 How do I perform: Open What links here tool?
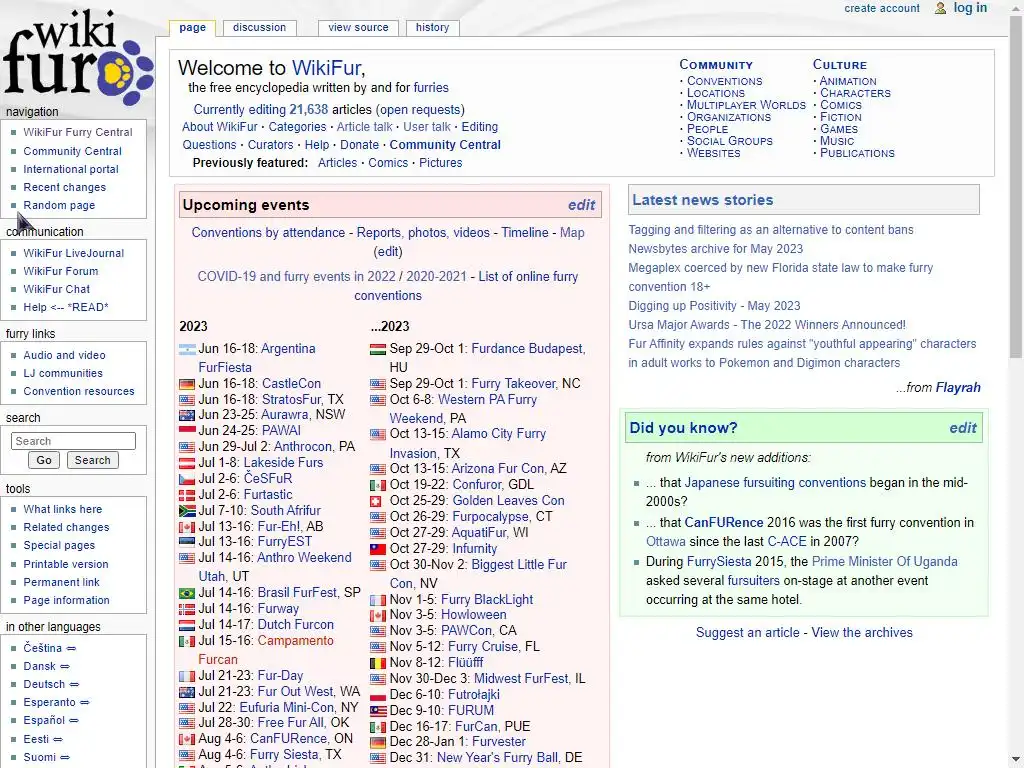point(63,509)
